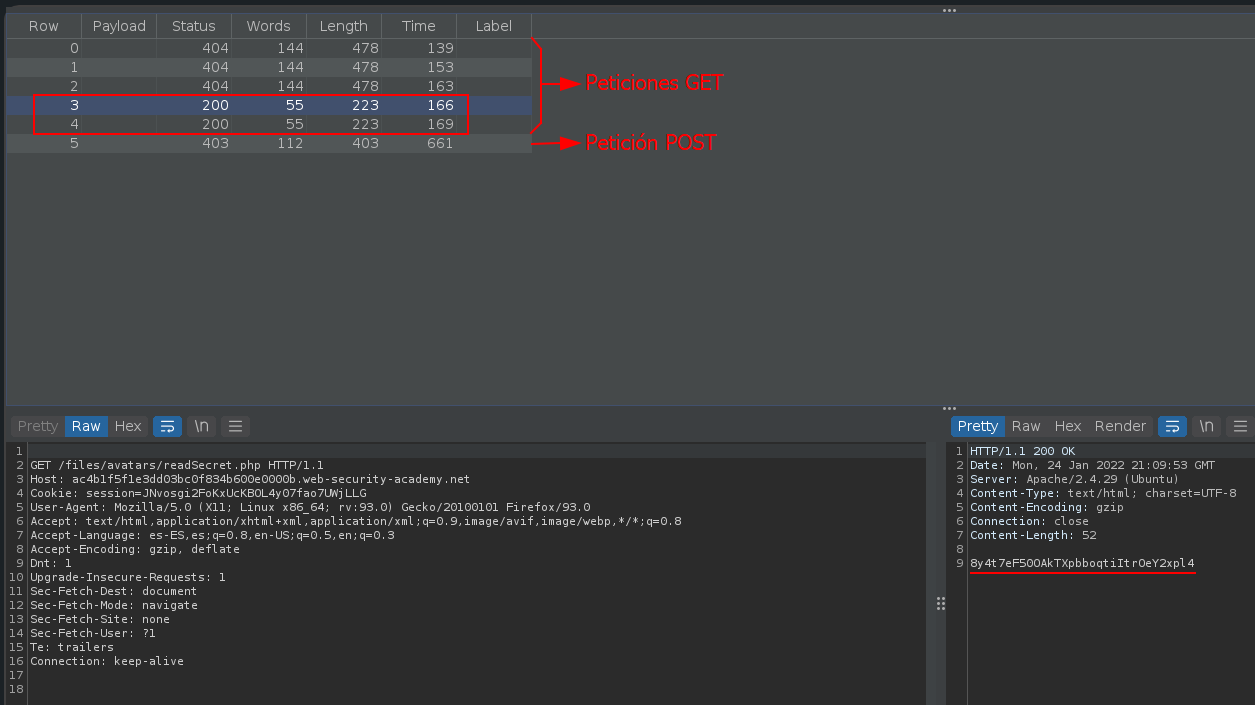The width and height of the screenshot is (1255, 705).
Task: Select the underlined secret string on line 9
Action: click(1082, 563)
